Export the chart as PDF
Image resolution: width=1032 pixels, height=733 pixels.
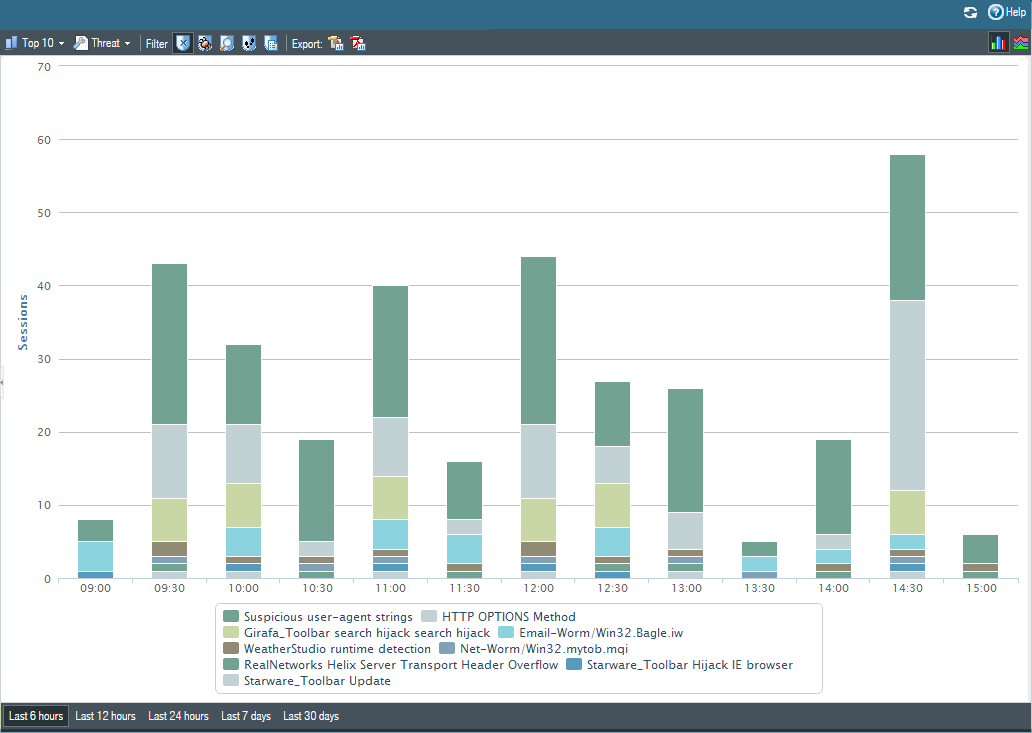pos(358,43)
